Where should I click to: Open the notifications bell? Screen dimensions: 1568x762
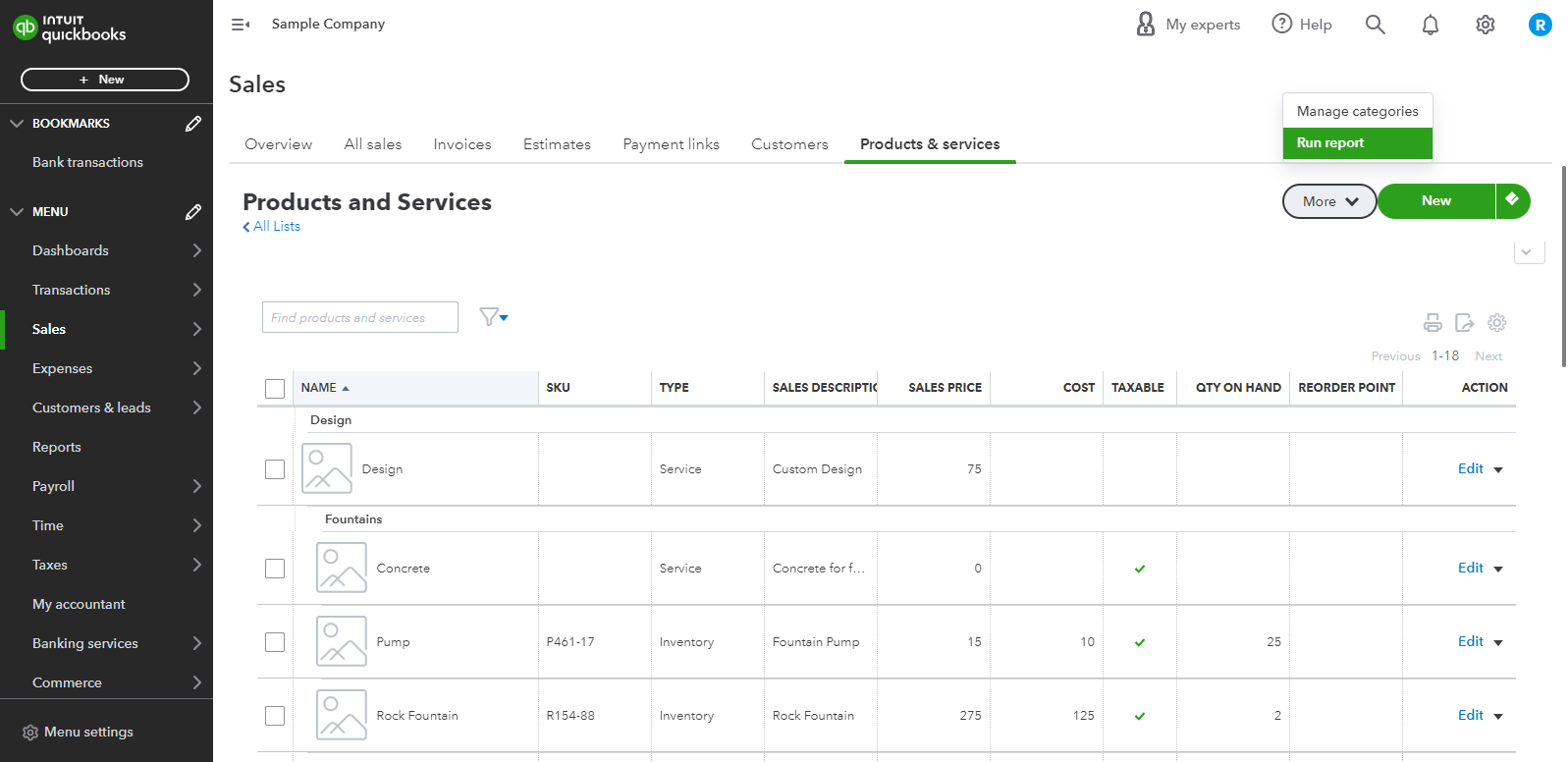[x=1430, y=26]
